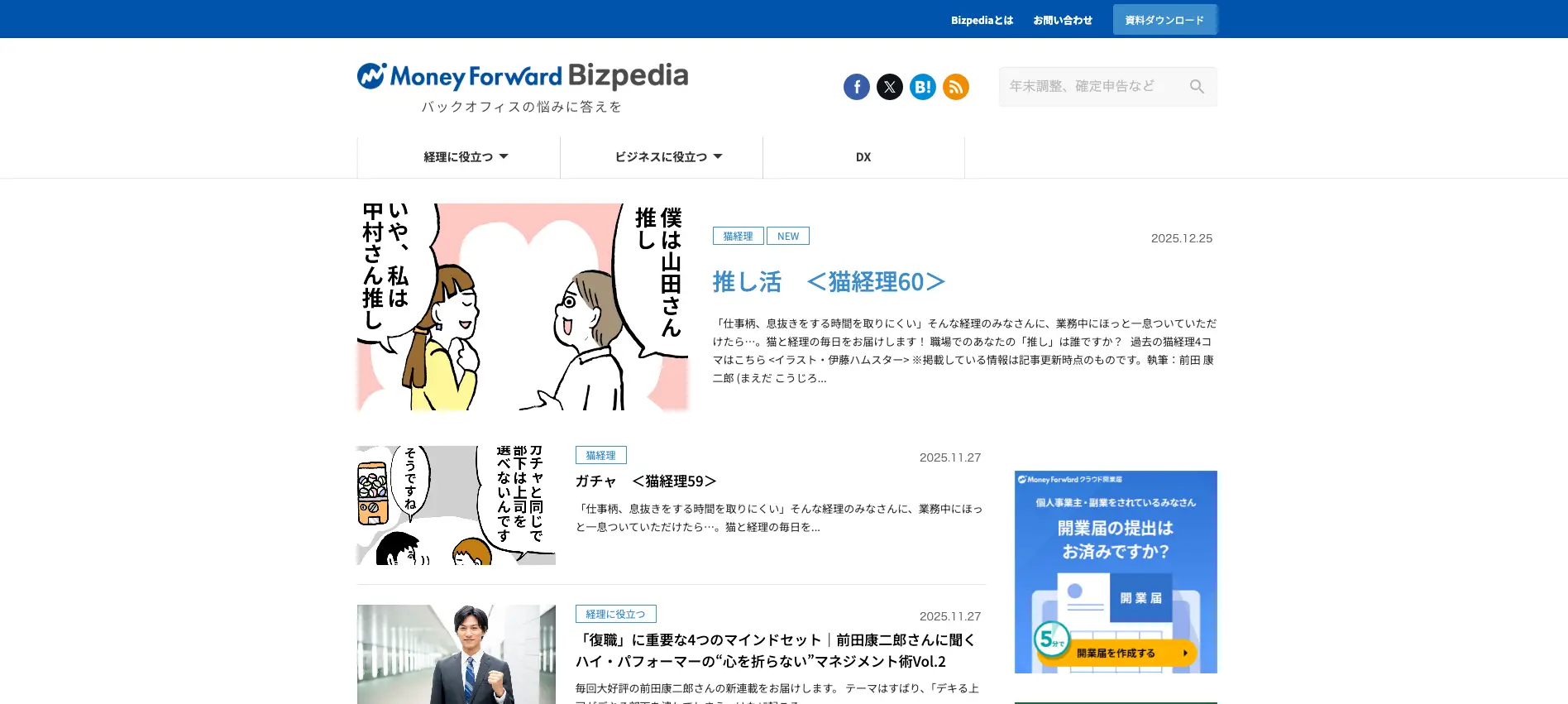Screen dimensions: 1568x704
Task: Open article 推し活 ＜猫経理60＞
Action: click(x=829, y=282)
